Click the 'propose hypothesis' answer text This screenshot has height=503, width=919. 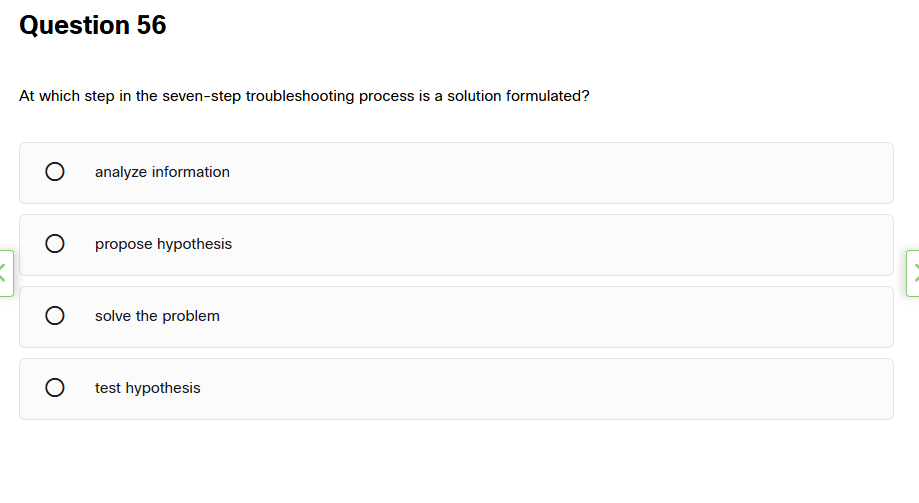[163, 244]
